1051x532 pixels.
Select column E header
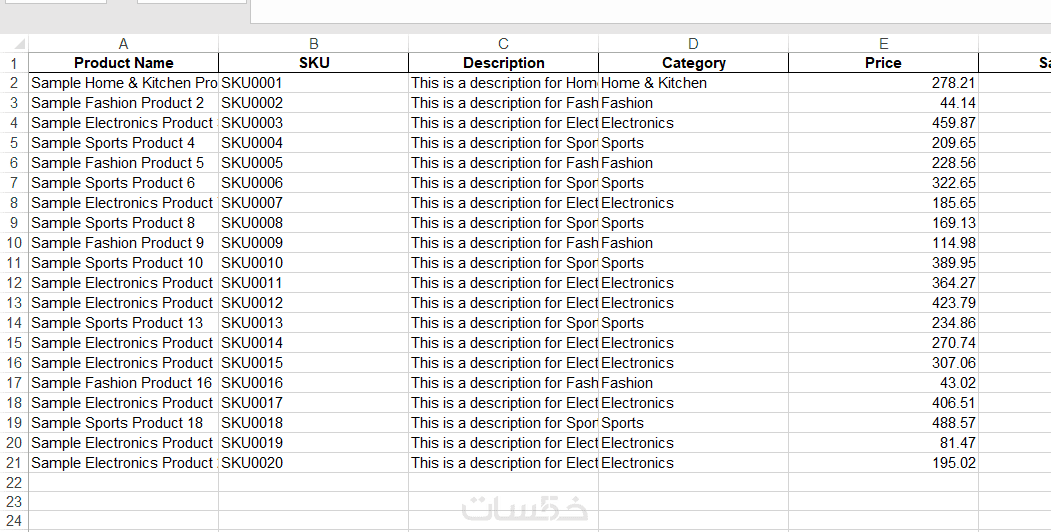coord(883,43)
